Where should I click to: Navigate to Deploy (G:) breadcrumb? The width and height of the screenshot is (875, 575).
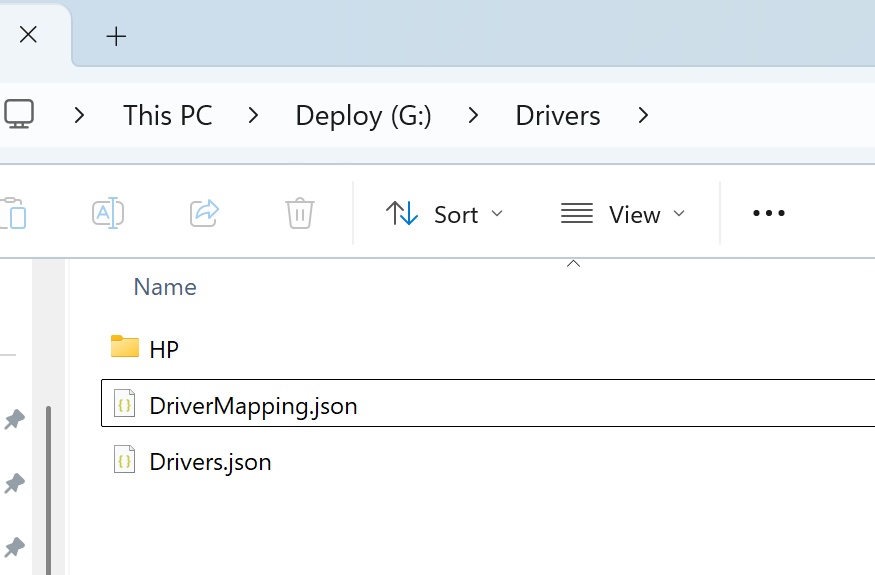tap(363, 116)
